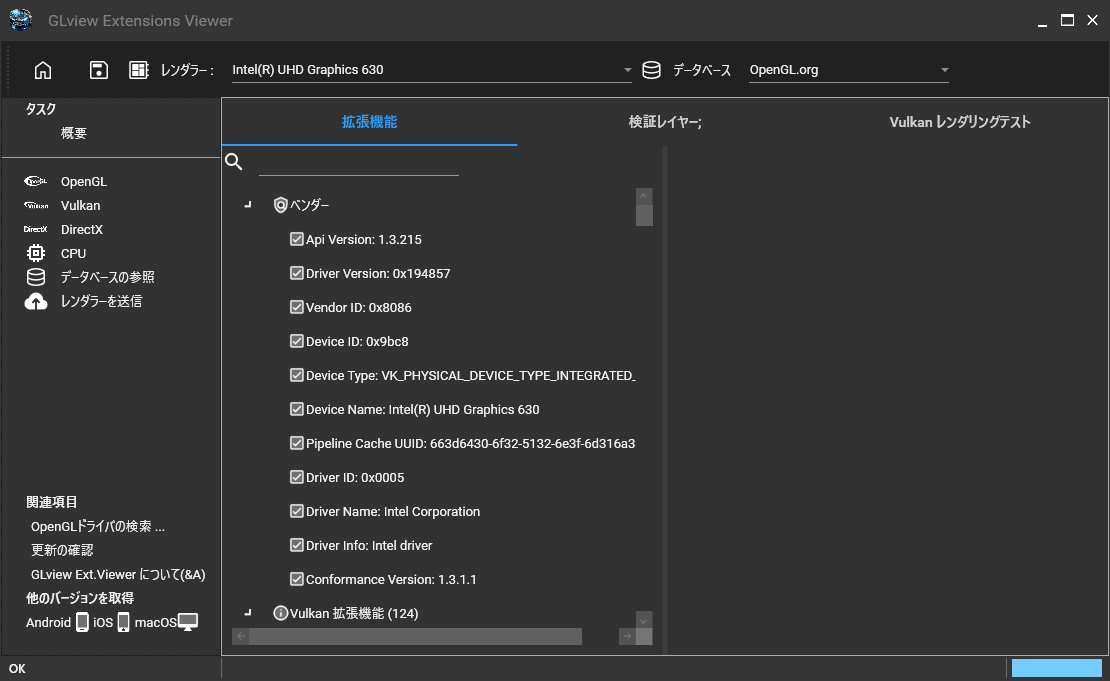1110x681 pixels.
Task: Toggle the Device ID: 0x9bc8 checkbox
Action: pos(297,341)
